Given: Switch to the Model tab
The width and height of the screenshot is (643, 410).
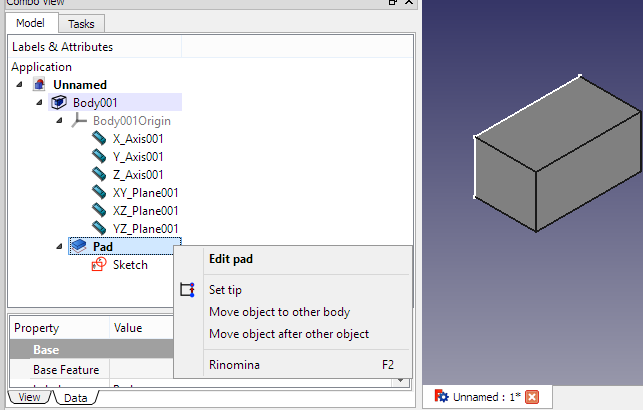Looking at the screenshot, I should pos(30,23).
